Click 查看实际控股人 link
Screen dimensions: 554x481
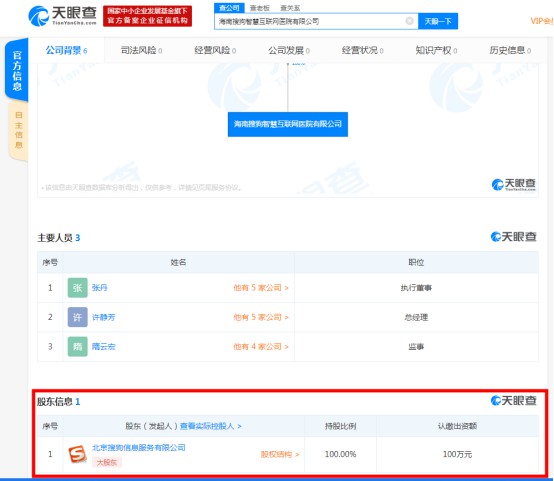211,426
